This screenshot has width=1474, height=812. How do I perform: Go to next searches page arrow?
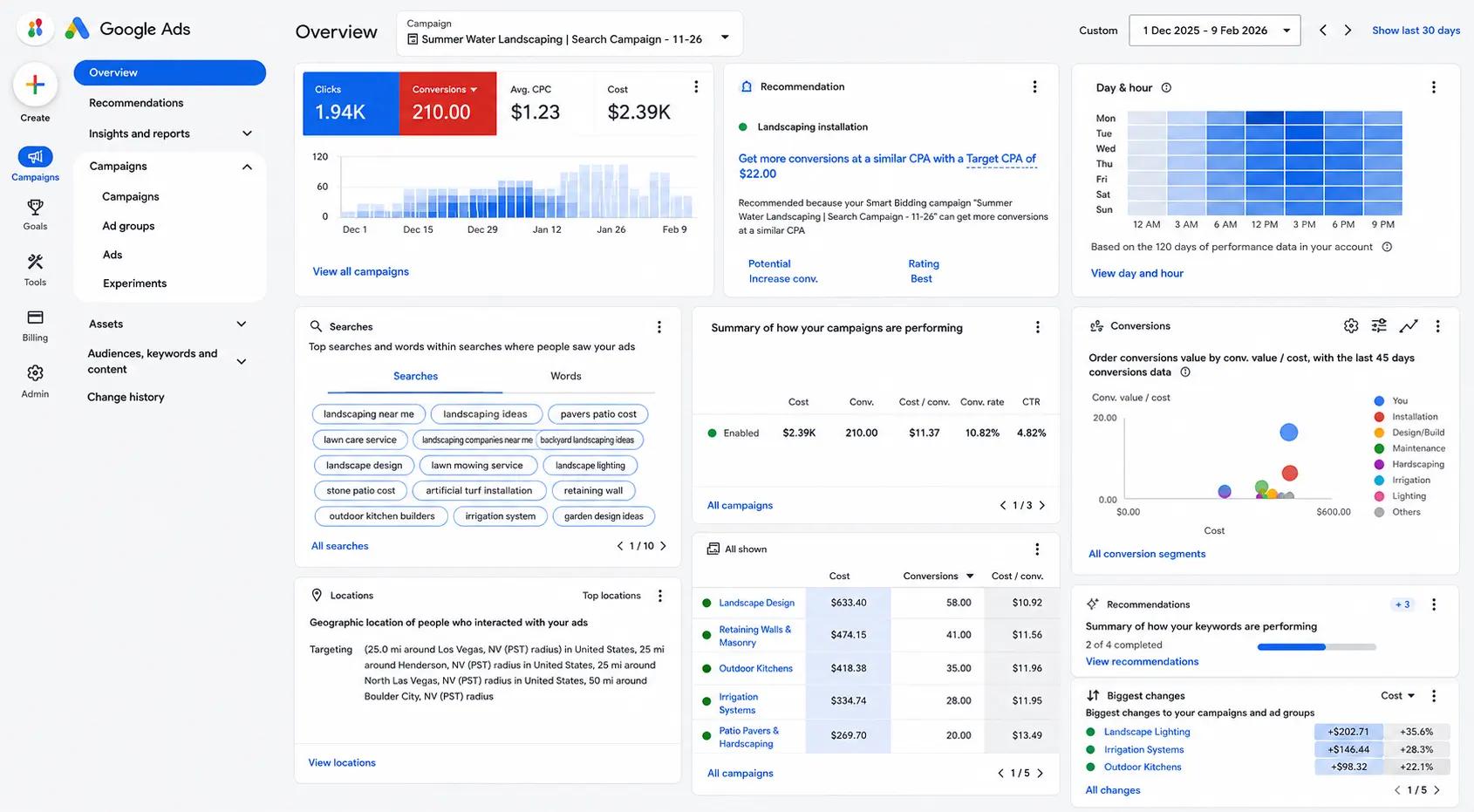click(663, 546)
